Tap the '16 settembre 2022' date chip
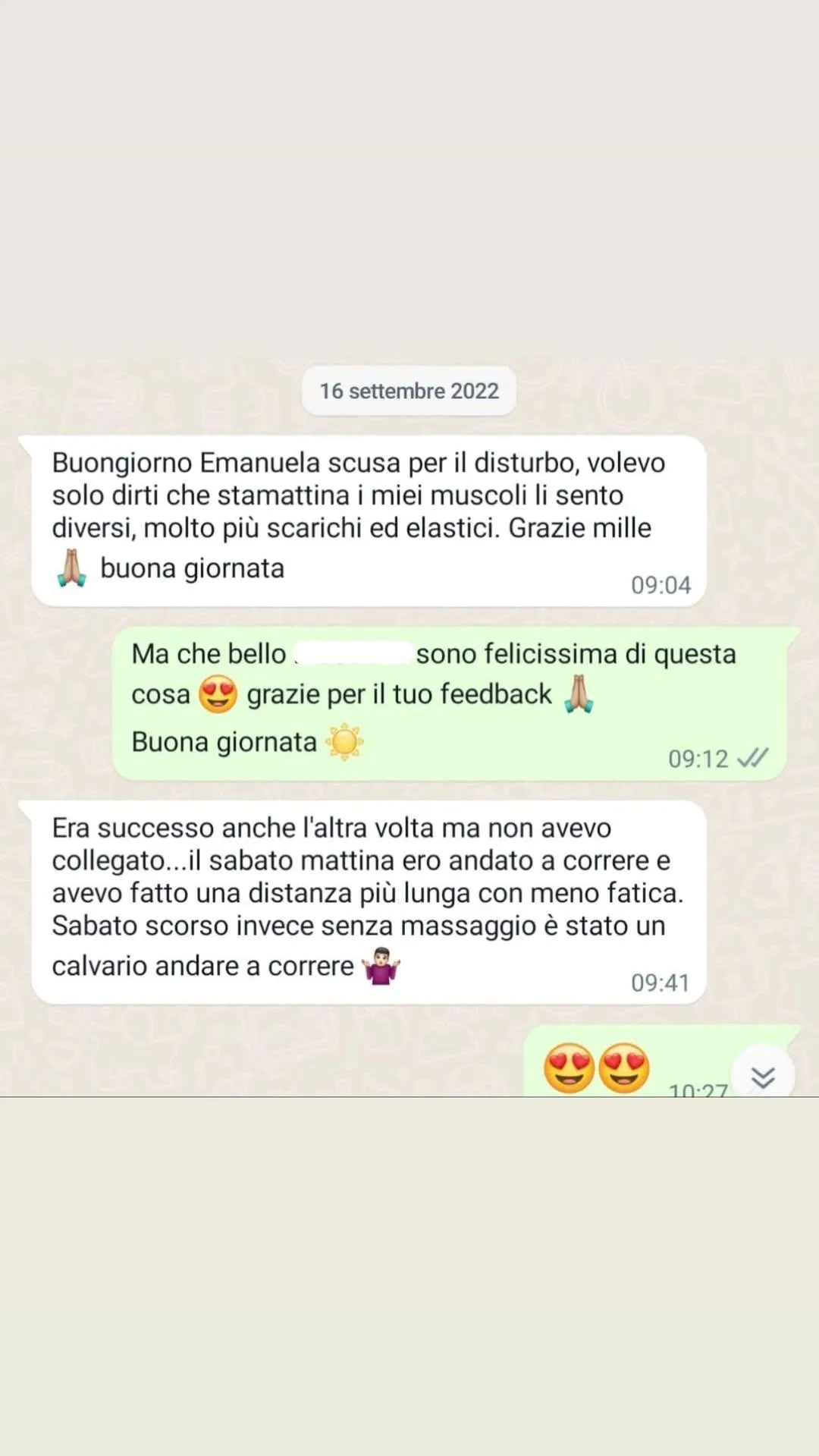Image resolution: width=819 pixels, height=1456 pixels. coord(409,391)
